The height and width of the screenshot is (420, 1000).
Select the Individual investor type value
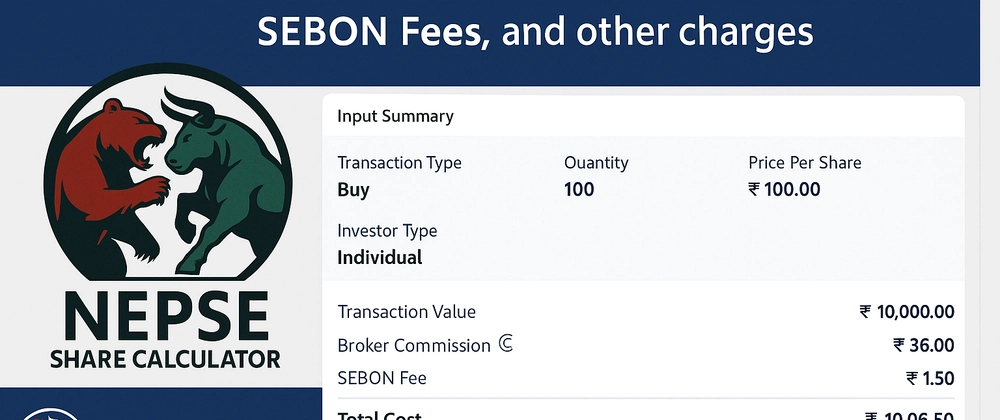point(379,257)
